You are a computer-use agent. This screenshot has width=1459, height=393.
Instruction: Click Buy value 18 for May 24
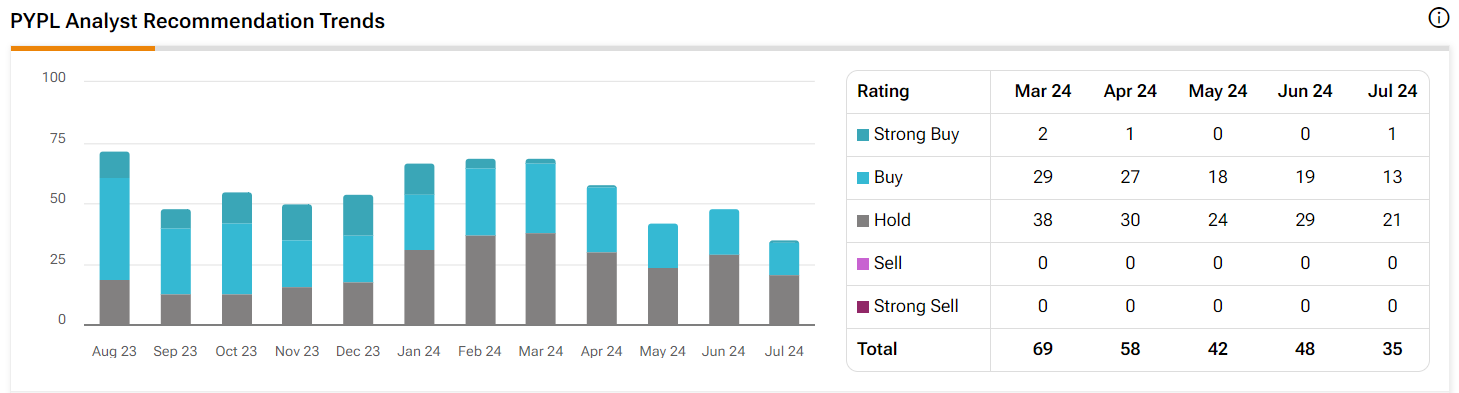click(1218, 177)
